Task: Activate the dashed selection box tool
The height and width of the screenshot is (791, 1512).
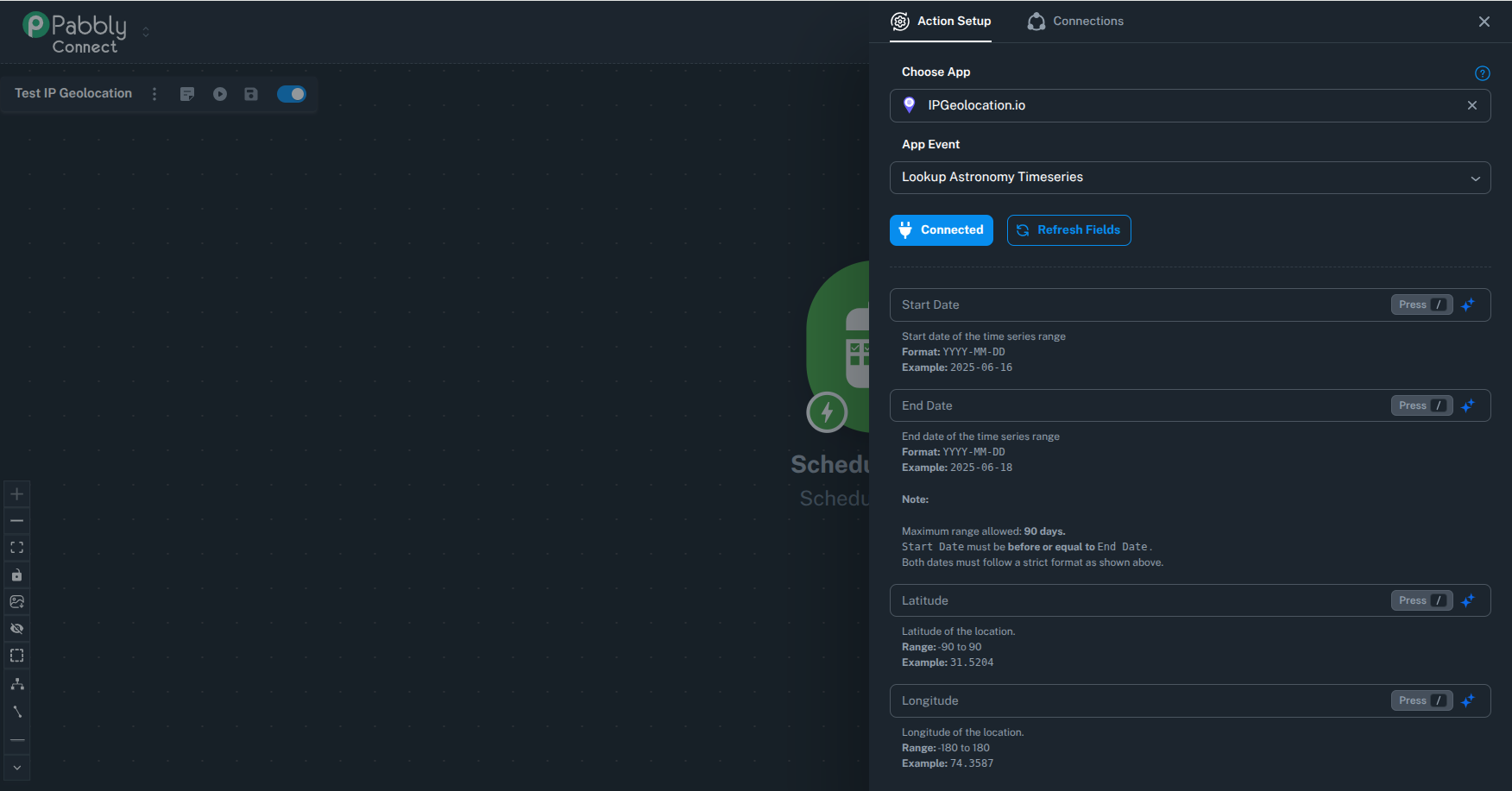Action: (17, 656)
